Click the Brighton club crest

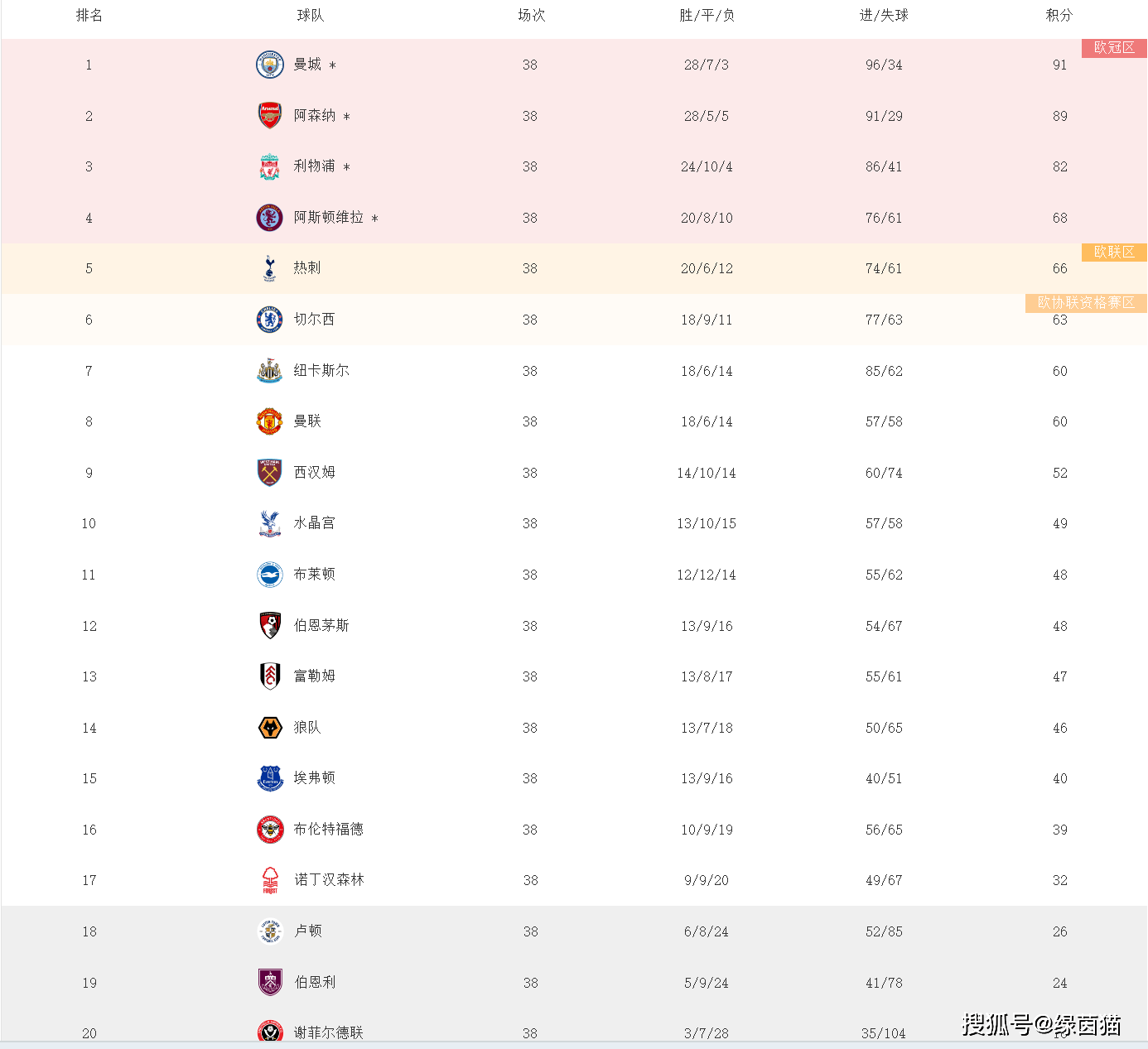(x=270, y=575)
